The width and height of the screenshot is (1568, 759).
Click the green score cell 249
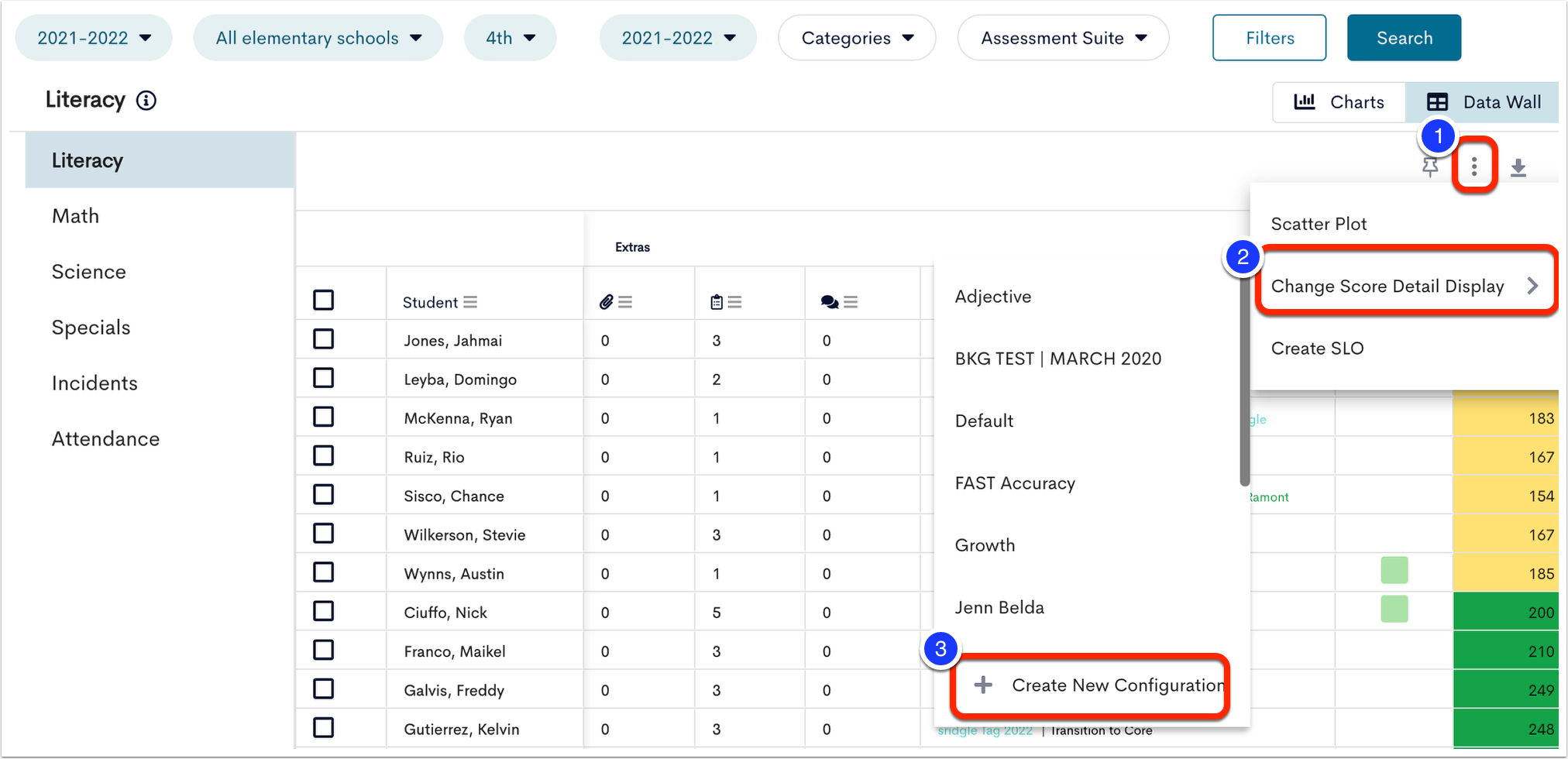point(1505,689)
